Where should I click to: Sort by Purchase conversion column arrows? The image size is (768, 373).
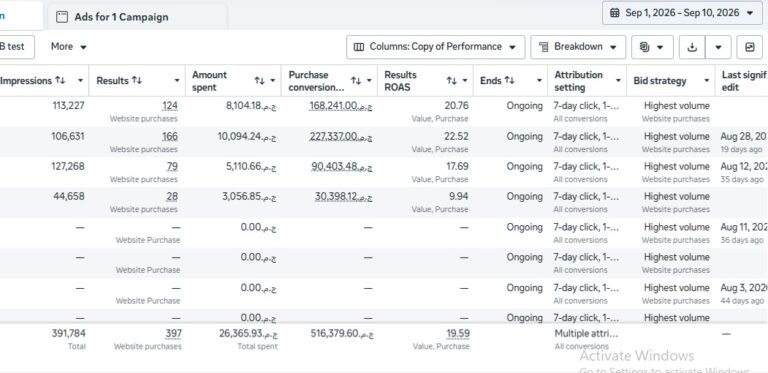click(356, 81)
